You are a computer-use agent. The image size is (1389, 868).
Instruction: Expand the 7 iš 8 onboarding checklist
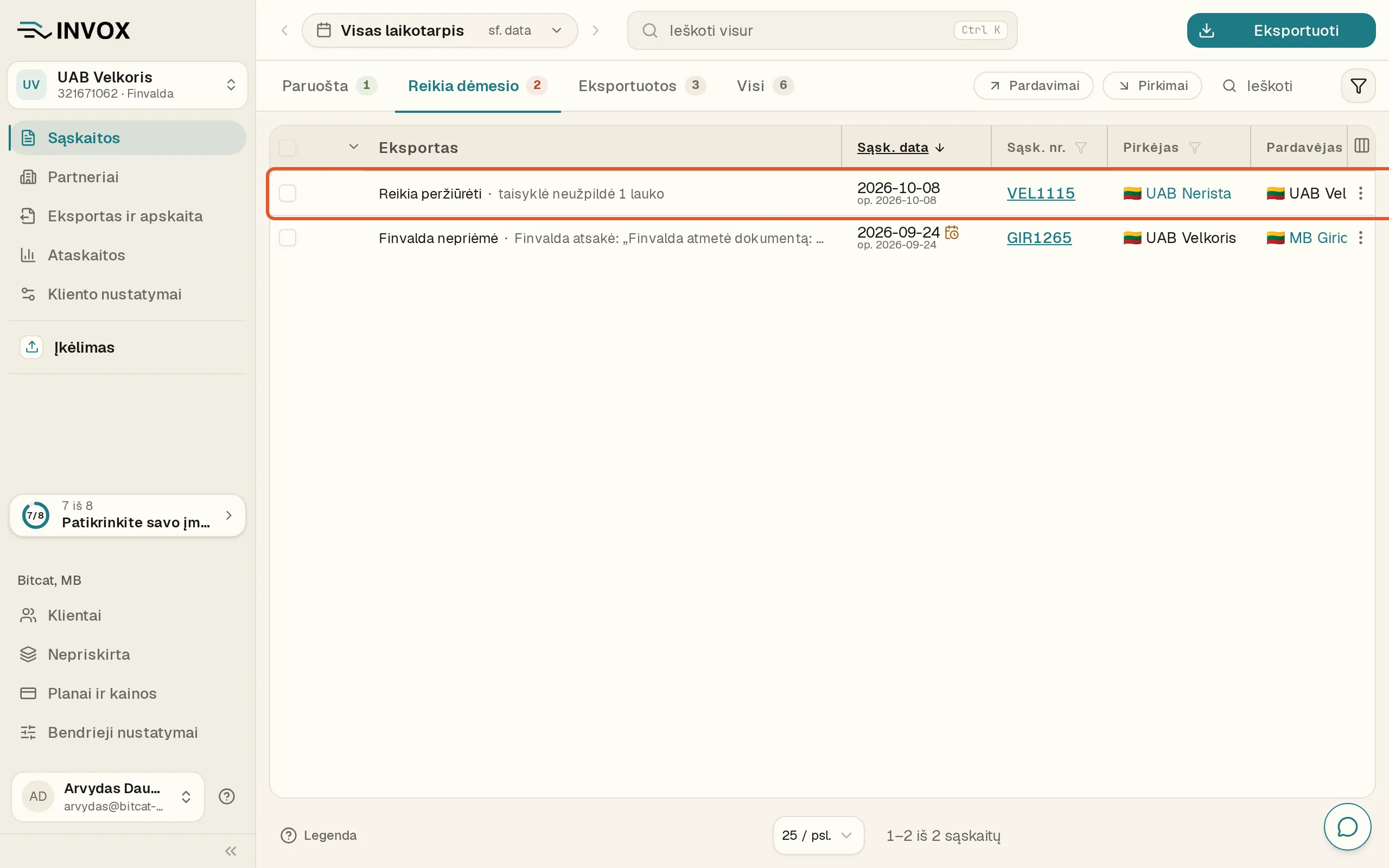click(x=128, y=515)
